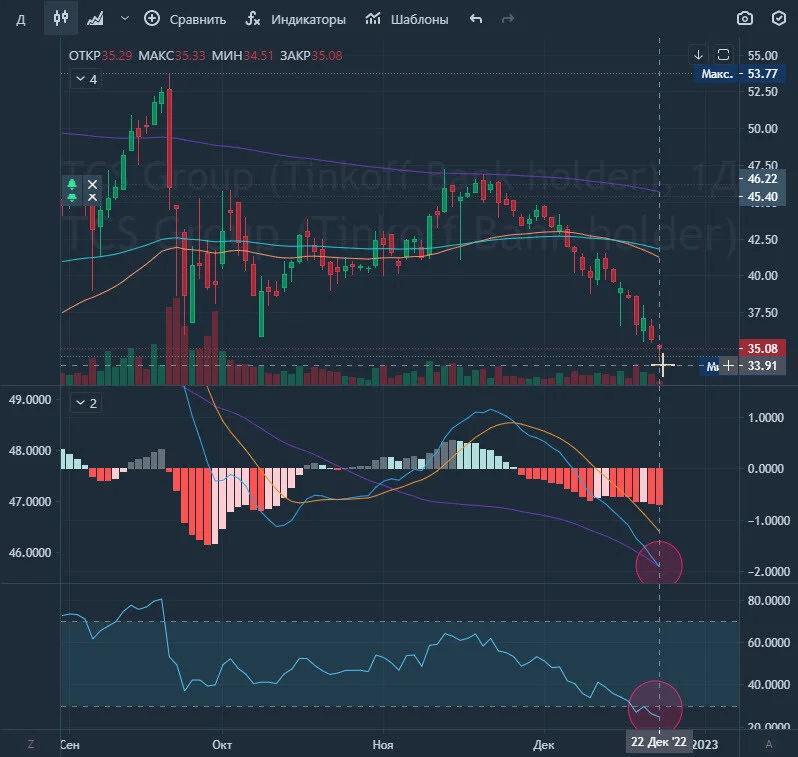Click the ЗАКР 35.08 close value
The width and height of the screenshot is (798, 757).
(x=311, y=55)
